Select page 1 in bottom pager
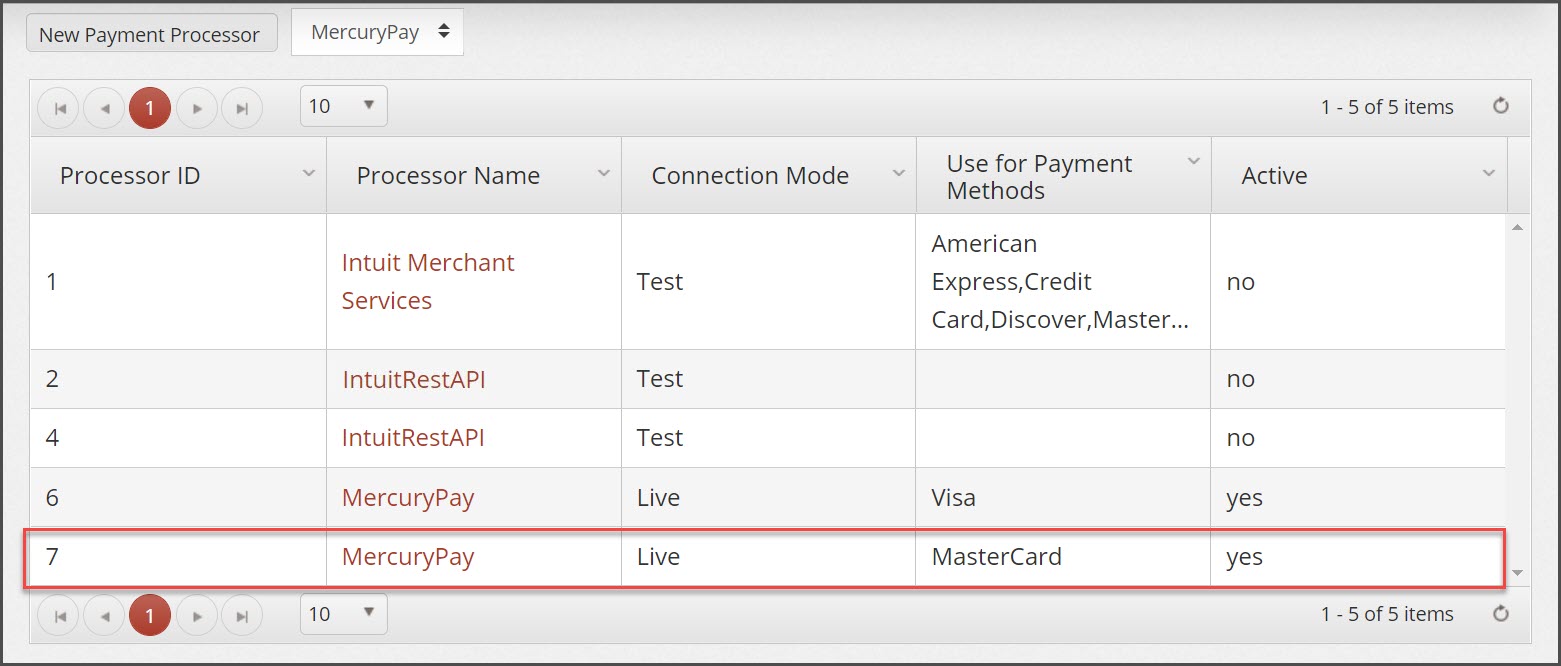Viewport: 1561px width, 666px height. [150, 616]
